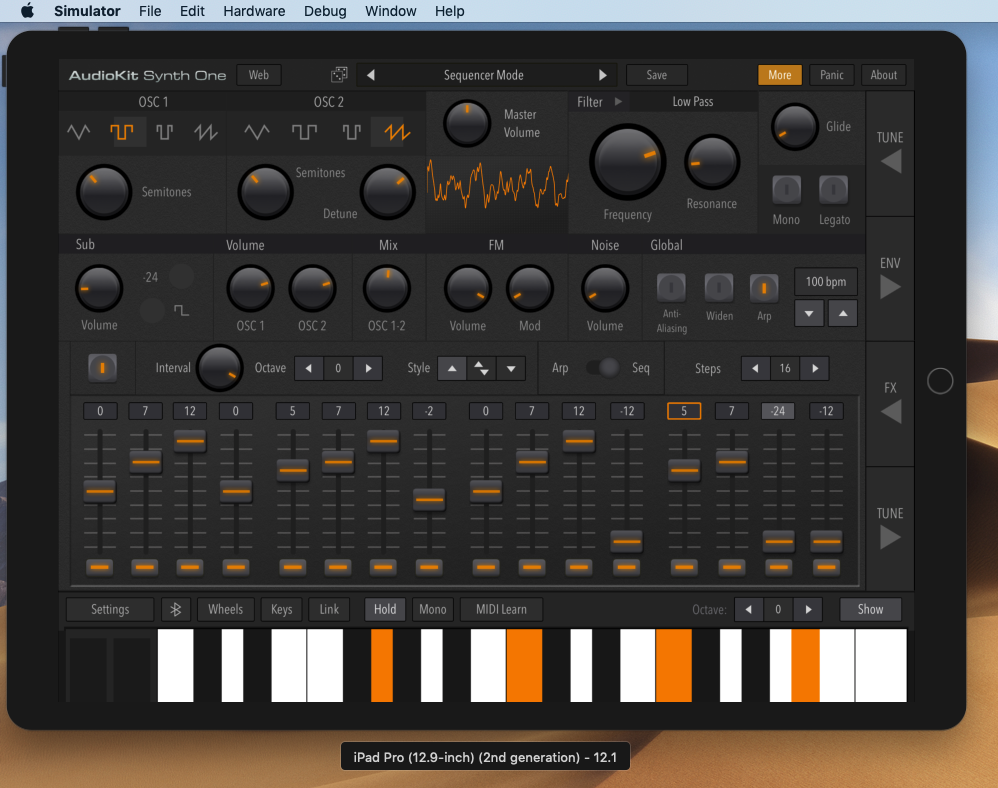Open the Simulator menu
This screenshot has height=788, width=998.
pyautogui.click(x=87, y=11)
